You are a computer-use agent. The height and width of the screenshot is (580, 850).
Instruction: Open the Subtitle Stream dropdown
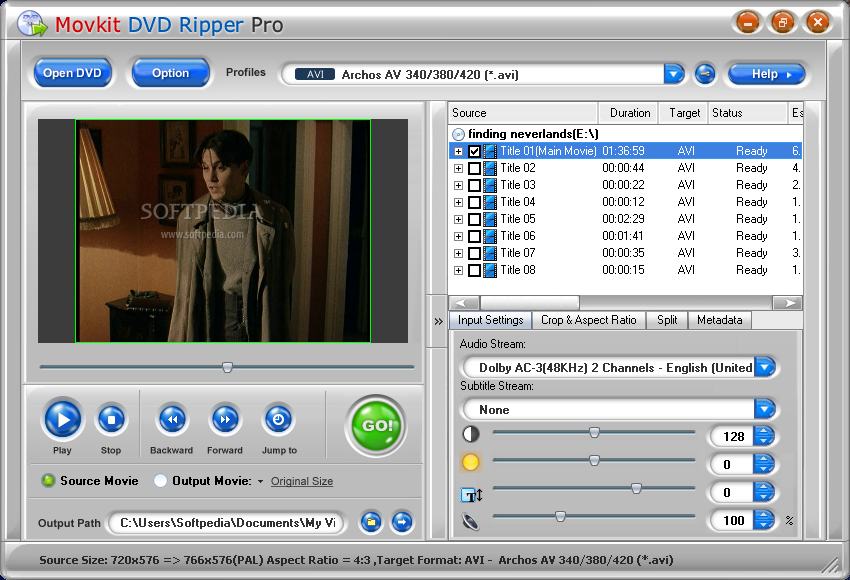[765, 409]
